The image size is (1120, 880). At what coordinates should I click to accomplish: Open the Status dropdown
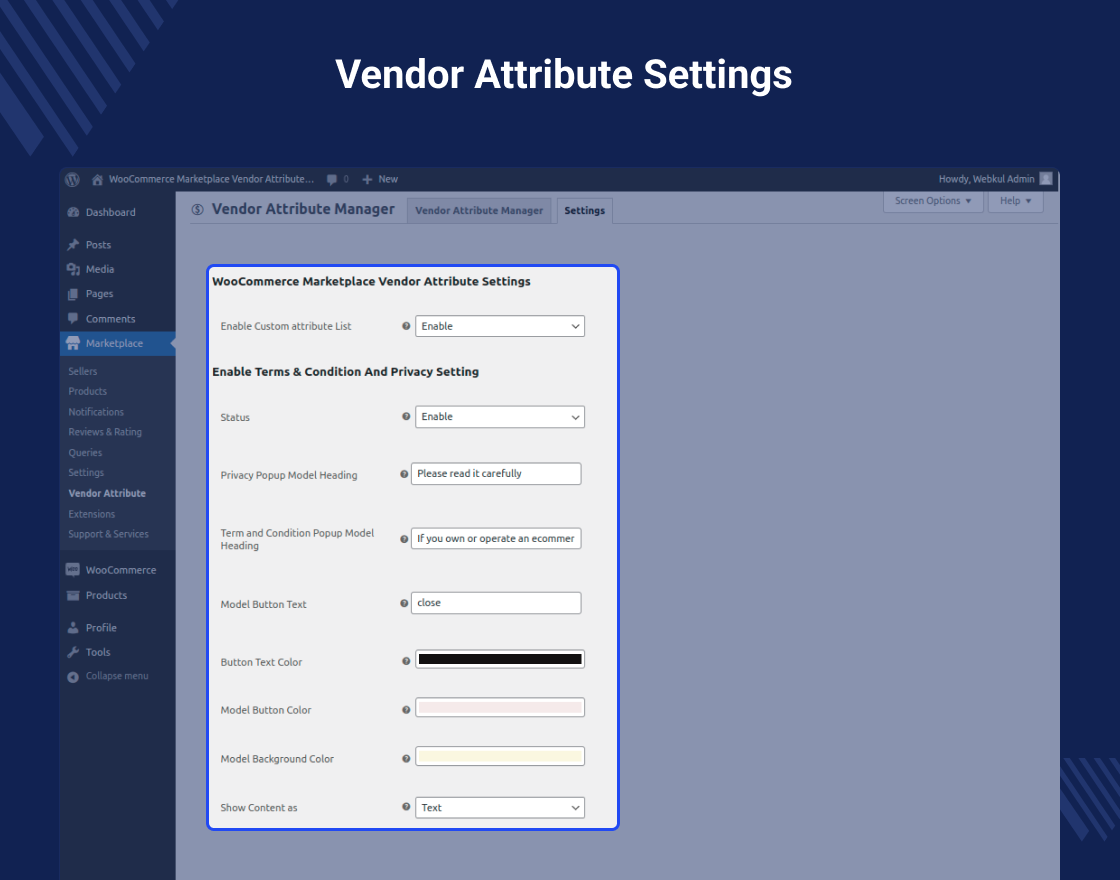500,417
